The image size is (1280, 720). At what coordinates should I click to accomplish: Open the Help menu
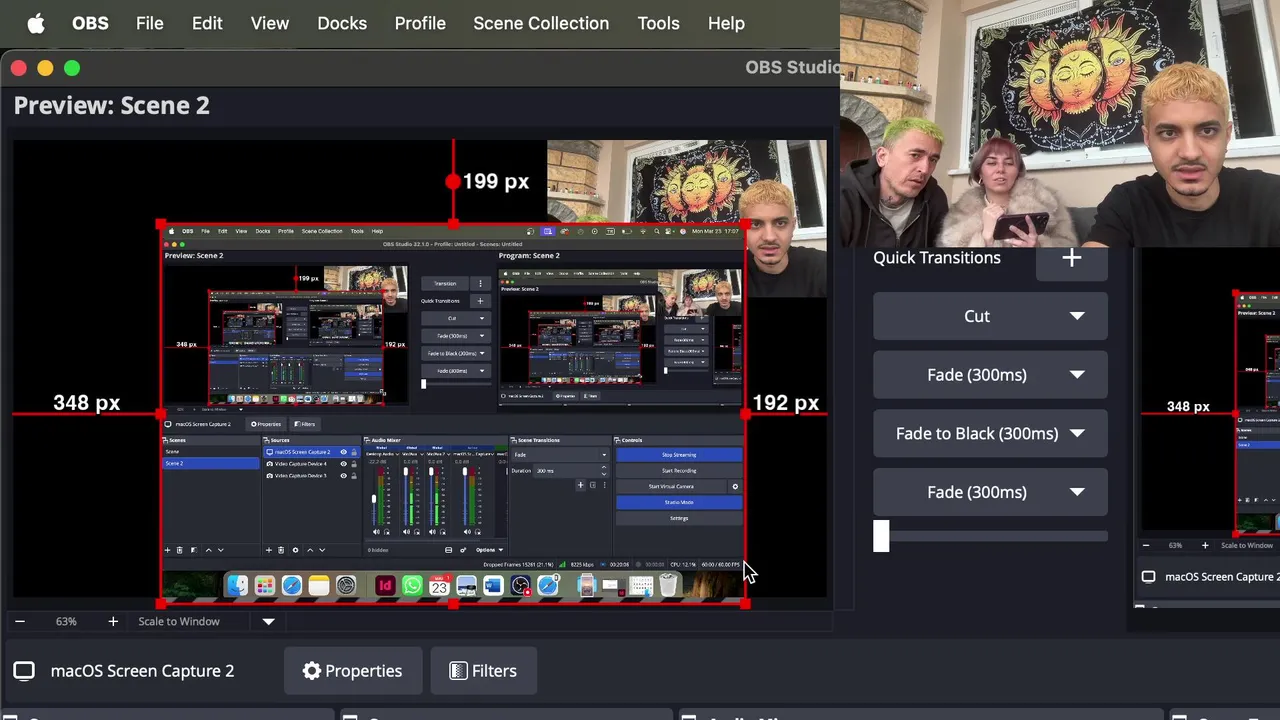[726, 23]
